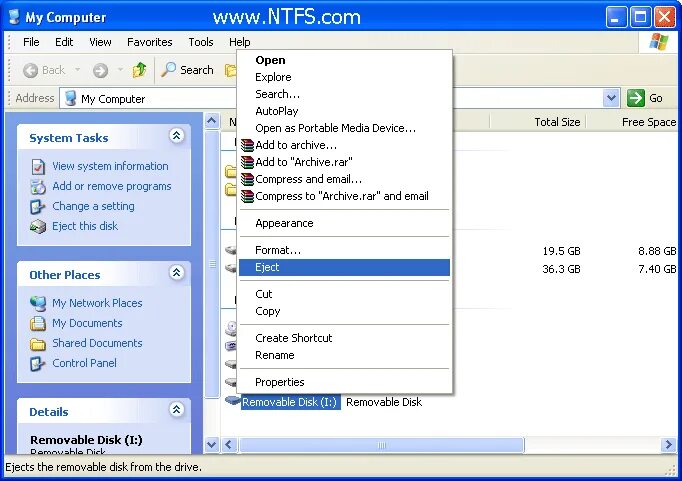Open My Network Places link
This screenshot has width=682, height=481.
(x=97, y=303)
